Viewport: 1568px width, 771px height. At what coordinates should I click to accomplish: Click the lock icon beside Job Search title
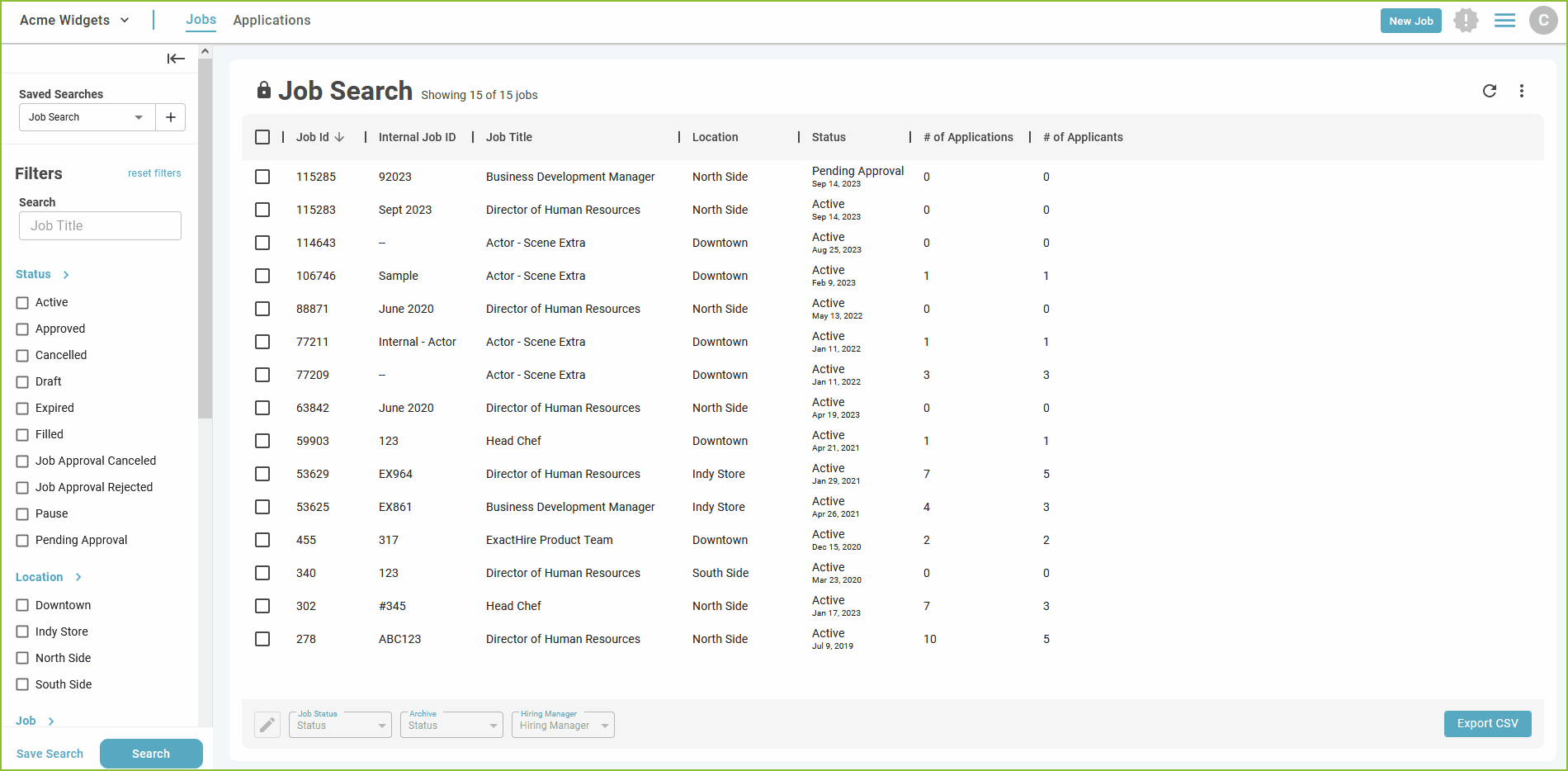(x=264, y=90)
